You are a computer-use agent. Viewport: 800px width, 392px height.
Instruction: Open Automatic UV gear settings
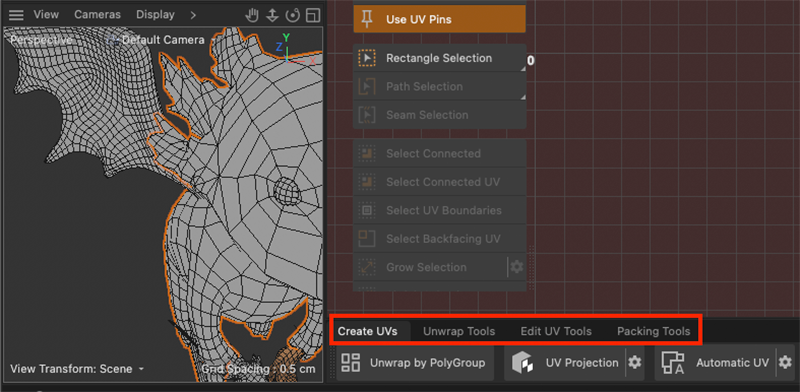[785, 363]
